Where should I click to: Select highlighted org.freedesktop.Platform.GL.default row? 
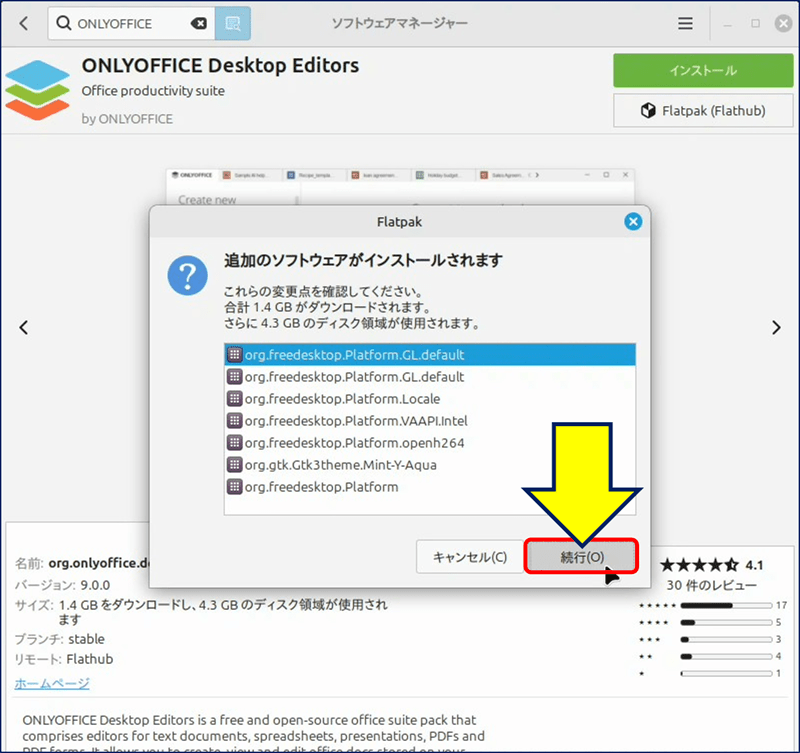430,355
